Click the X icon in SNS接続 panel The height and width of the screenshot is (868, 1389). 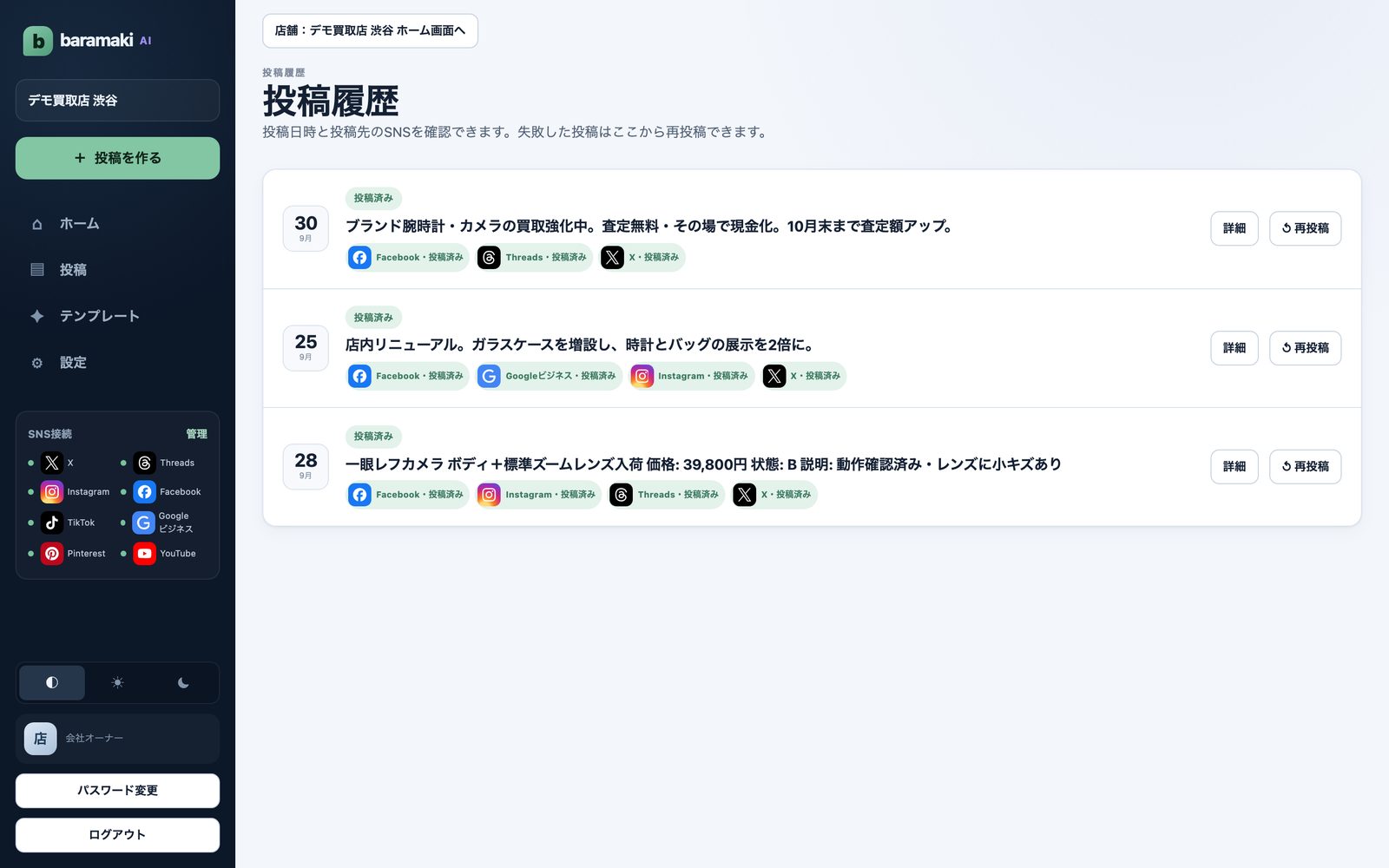pyautogui.click(x=52, y=463)
